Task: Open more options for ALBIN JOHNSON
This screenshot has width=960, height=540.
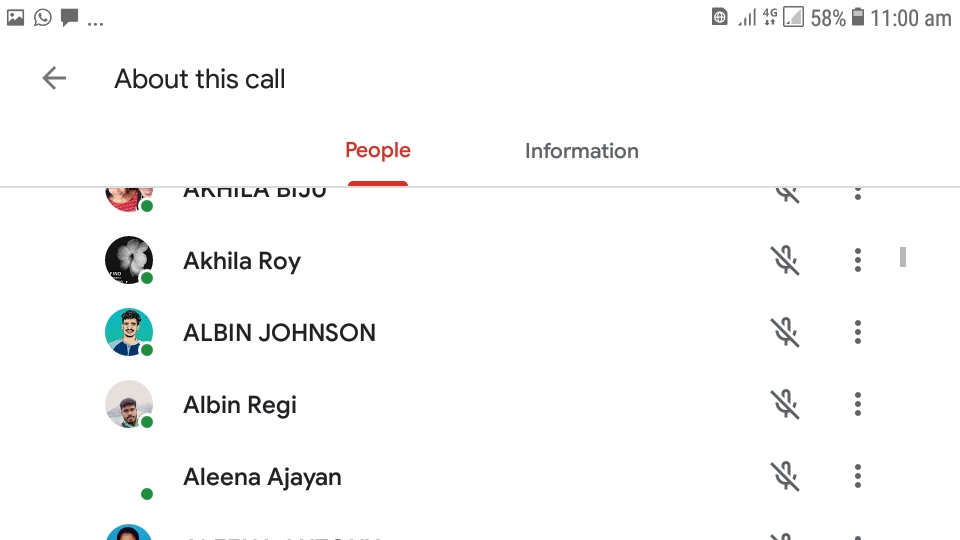Action: [x=858, y=333]
